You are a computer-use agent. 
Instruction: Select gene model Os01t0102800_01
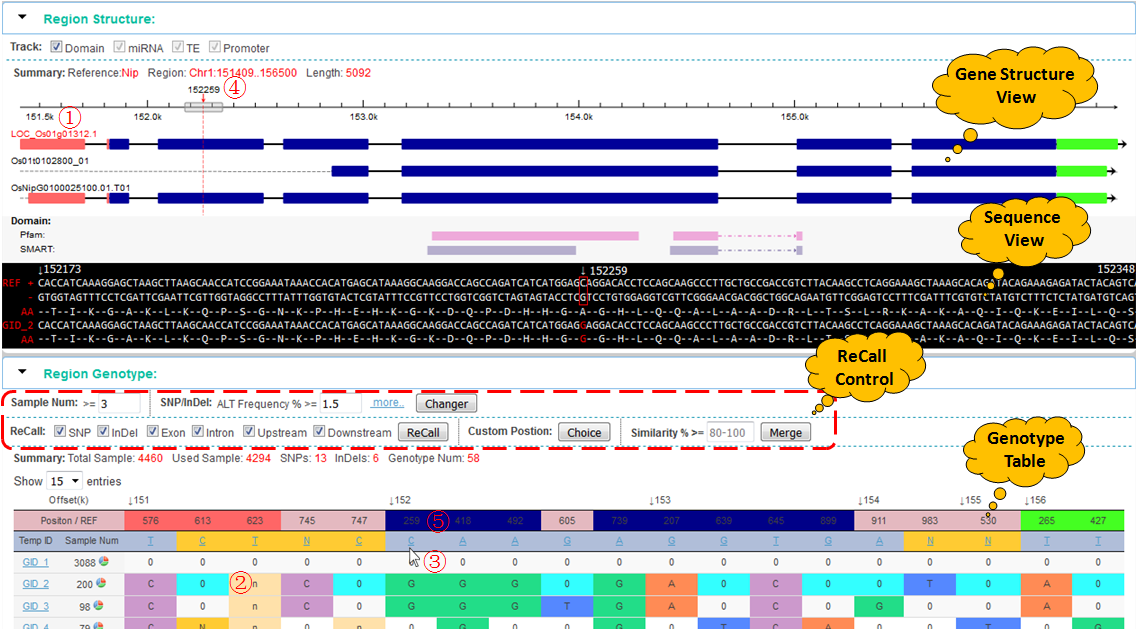point(50,161)
